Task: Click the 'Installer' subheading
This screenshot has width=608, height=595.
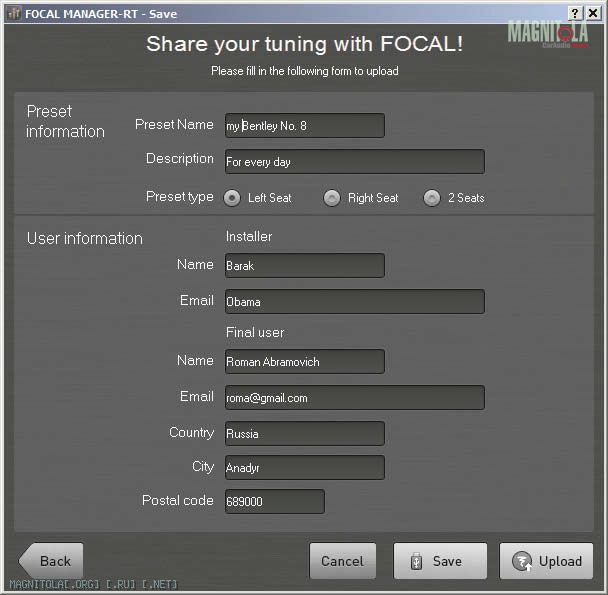Action: 249,237
